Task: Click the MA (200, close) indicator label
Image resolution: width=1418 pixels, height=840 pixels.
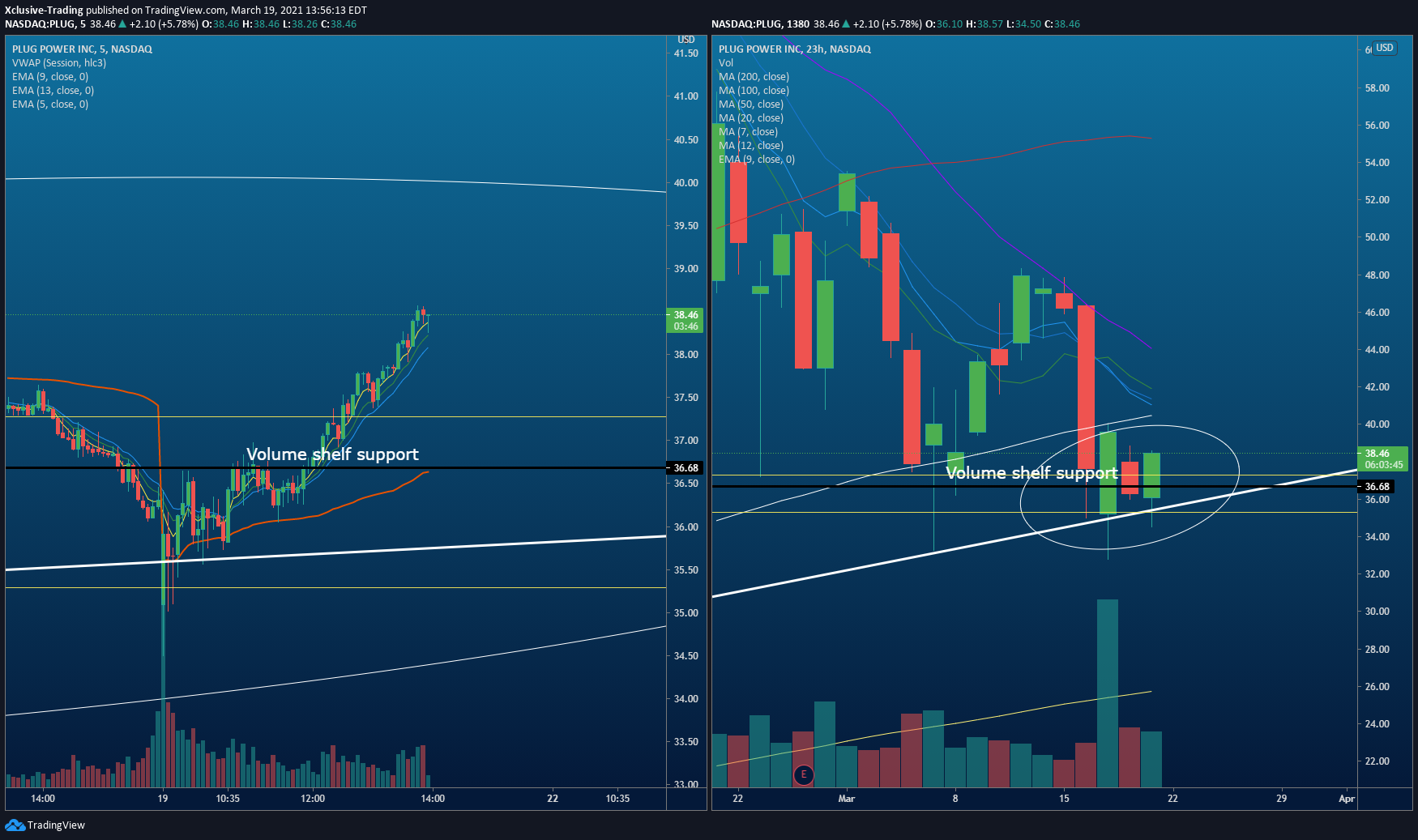Action: (x=754, y=77)
